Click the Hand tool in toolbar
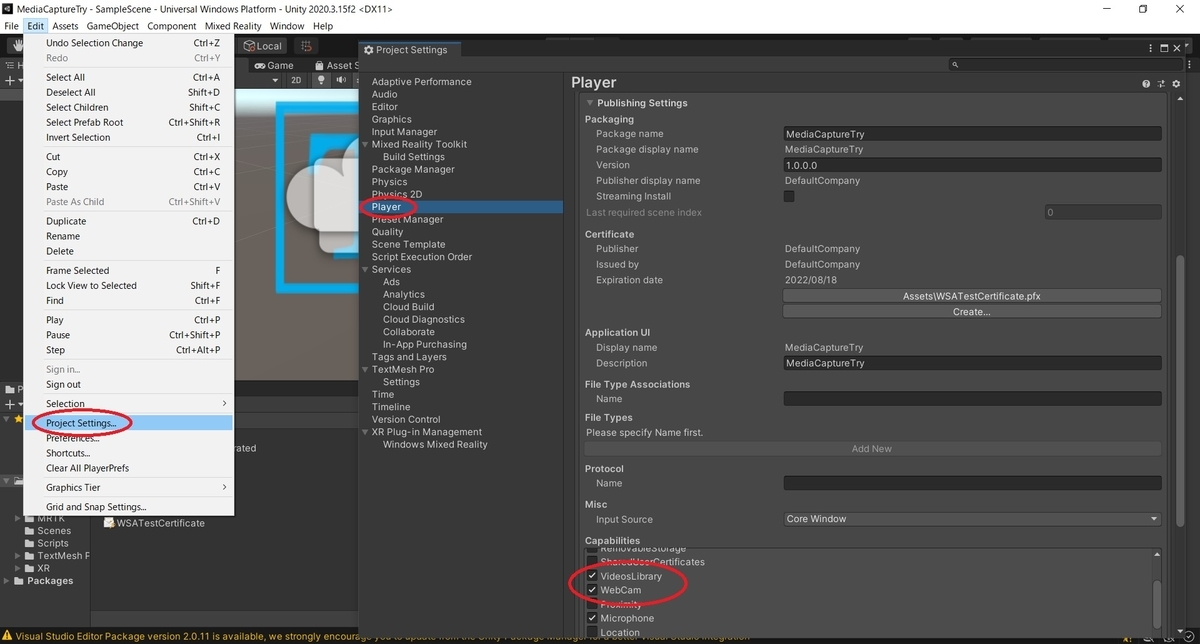The height and width of the screenshot is (644, 1200). click(x=16, y=46)
